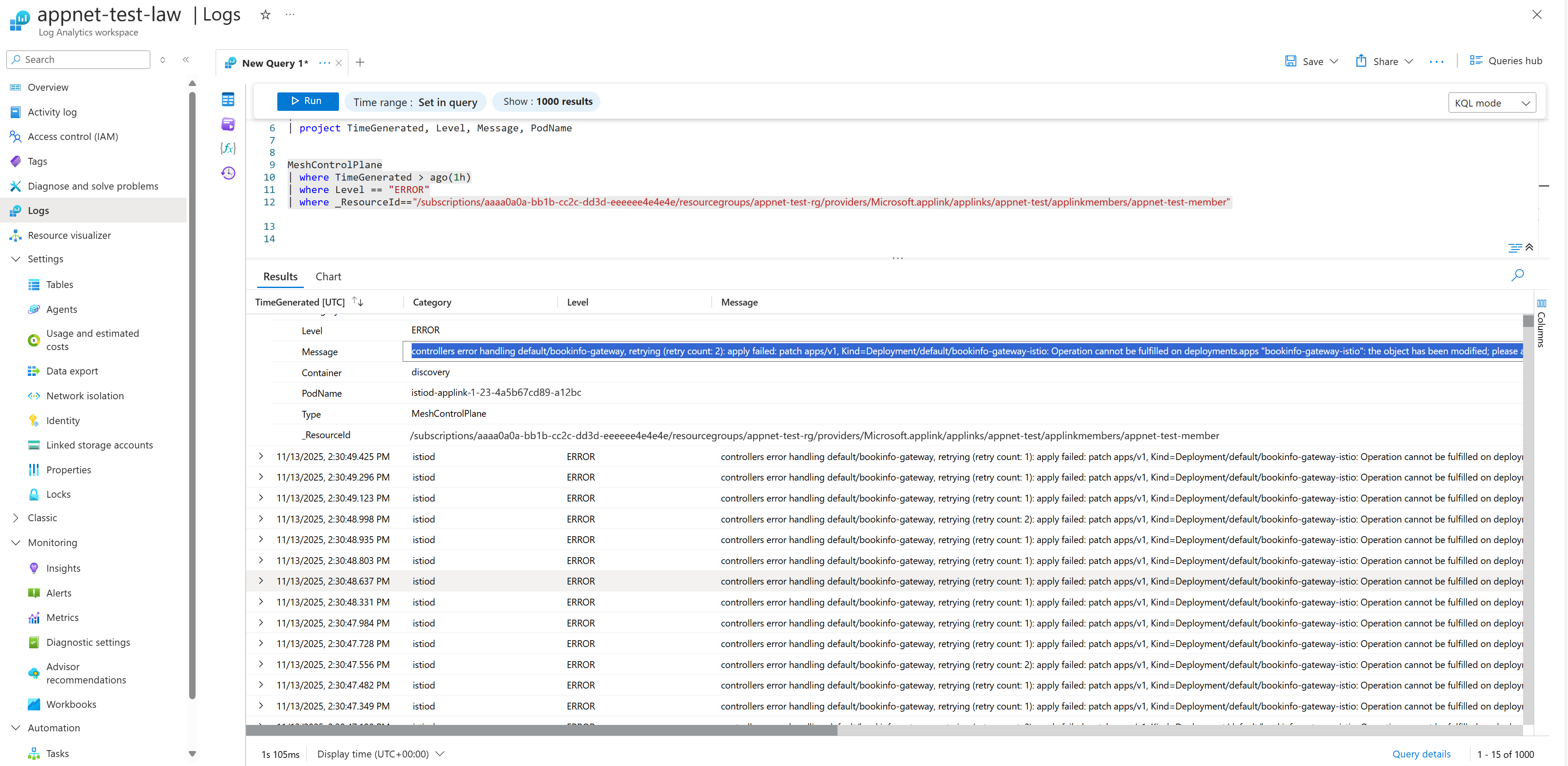Expand the 2:30:49.425 PM log row
Viewport: 1568px width, 766px height.
click(x=261, y=457)
